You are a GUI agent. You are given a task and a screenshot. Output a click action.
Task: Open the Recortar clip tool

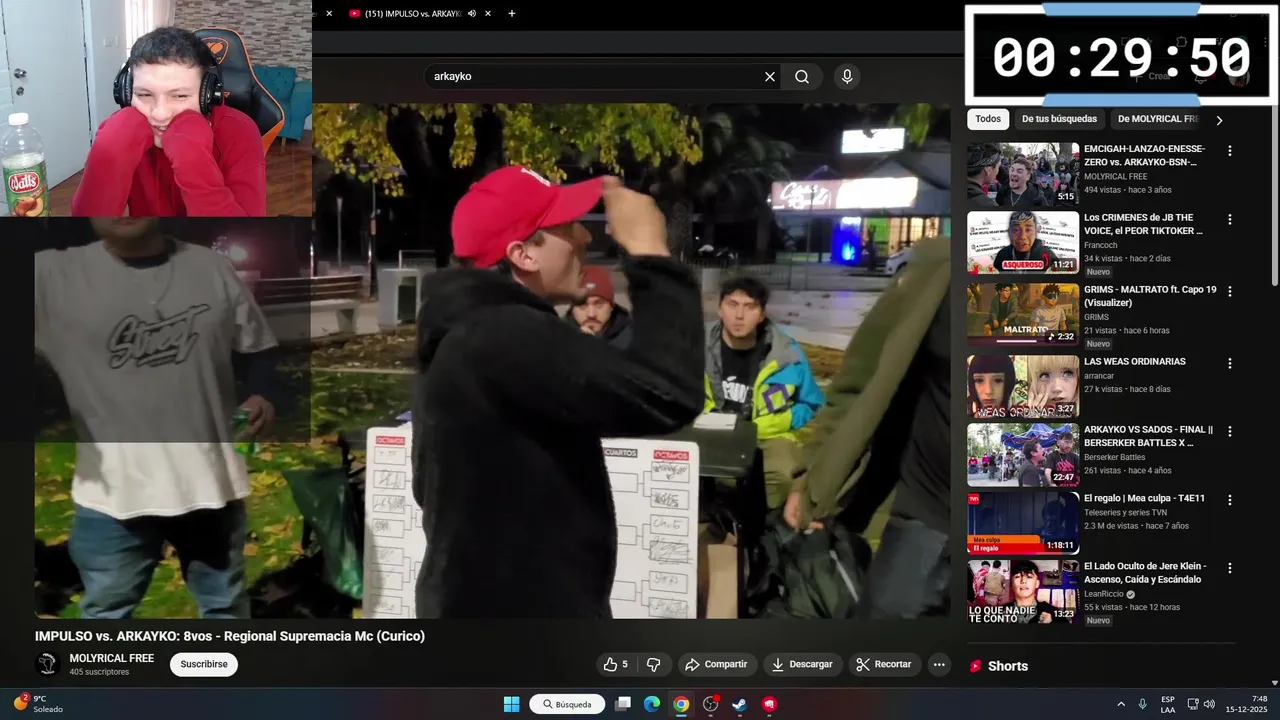884,664
